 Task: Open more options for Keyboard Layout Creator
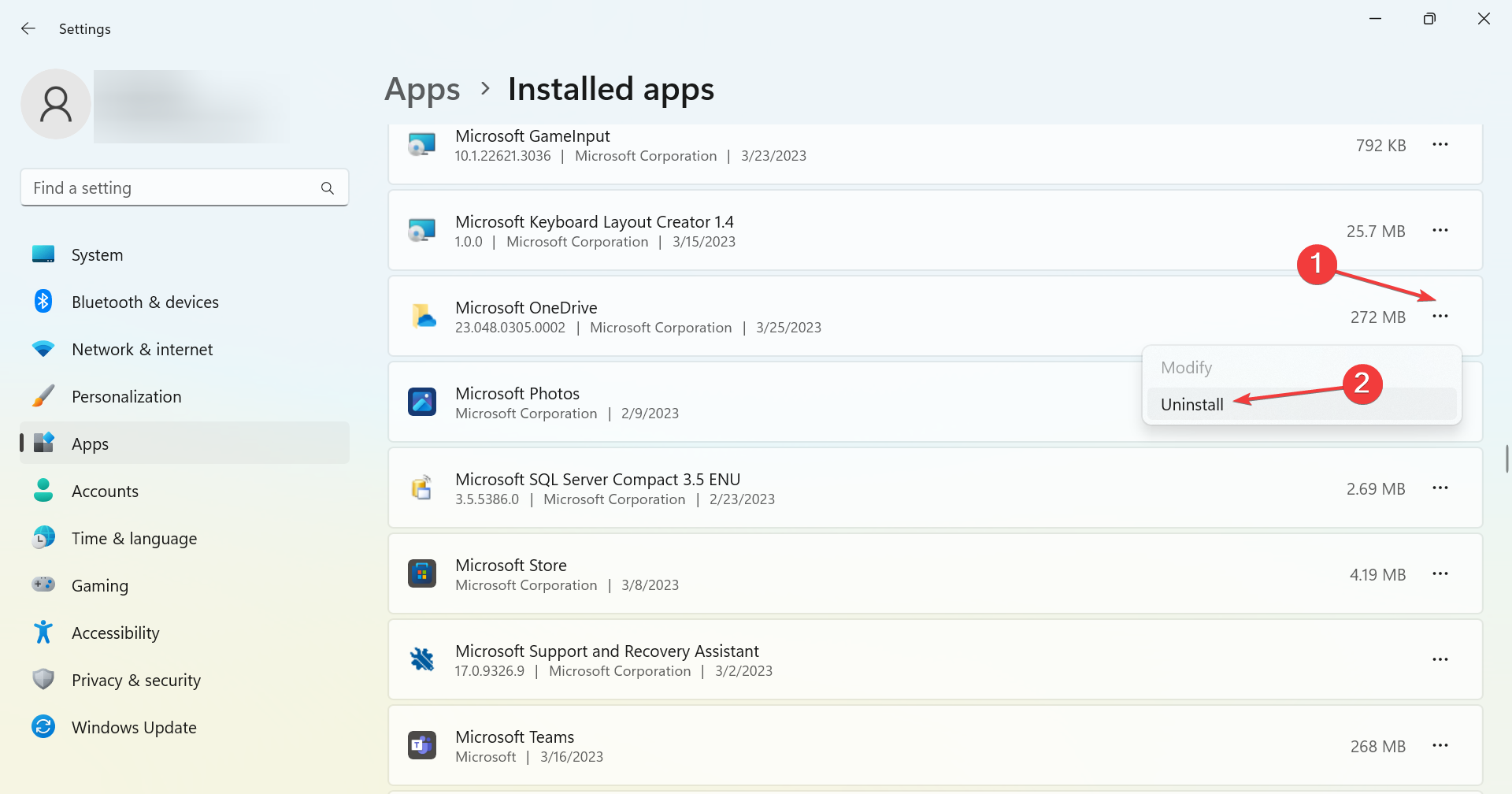click(x=1440, y=231)
